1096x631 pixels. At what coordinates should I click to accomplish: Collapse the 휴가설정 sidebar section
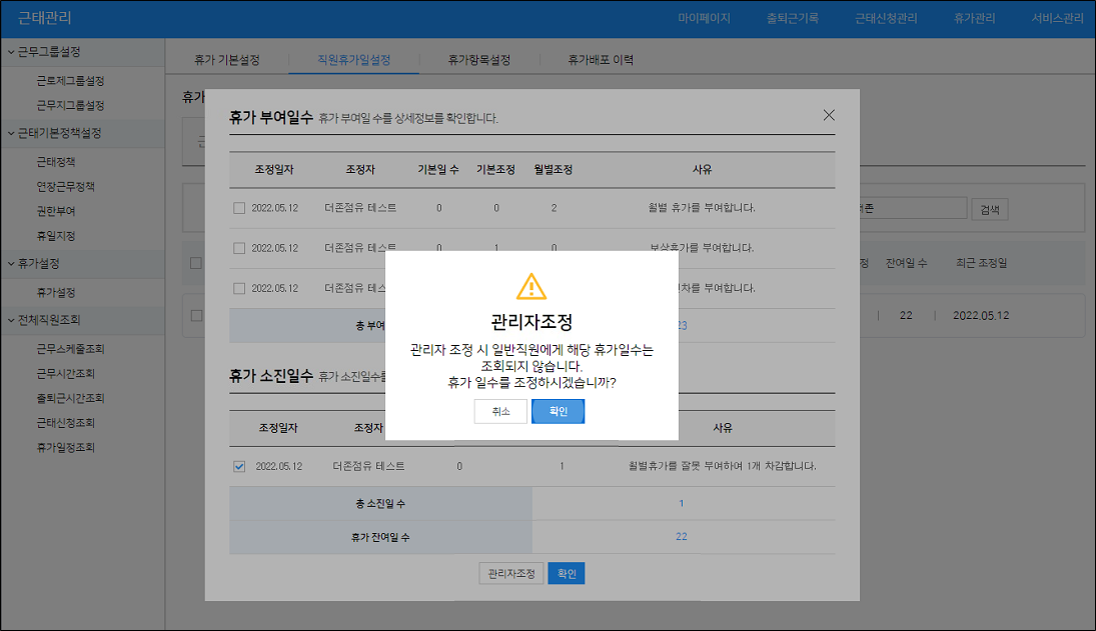[x=11, y=264]
